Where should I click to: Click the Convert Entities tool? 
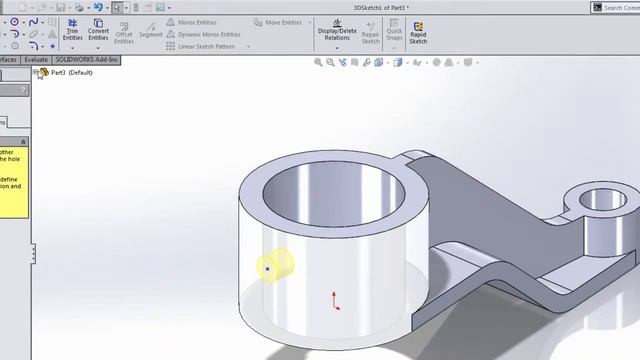tap(98, 30)
